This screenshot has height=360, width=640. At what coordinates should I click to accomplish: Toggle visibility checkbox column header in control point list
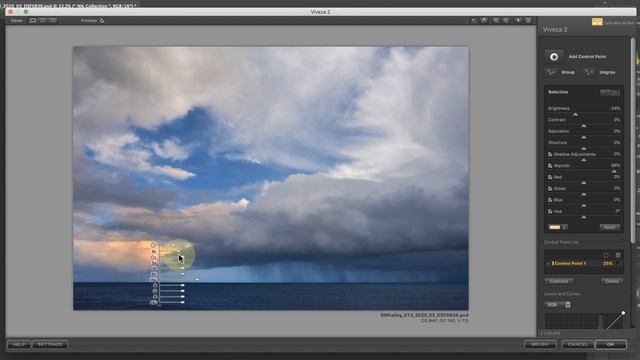coord(618,255)
